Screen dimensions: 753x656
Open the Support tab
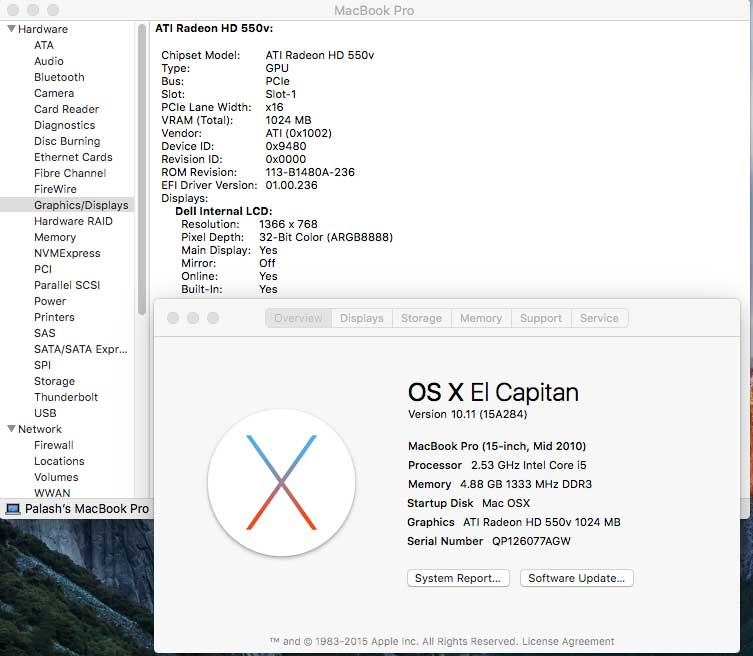(x=541, y=318)
